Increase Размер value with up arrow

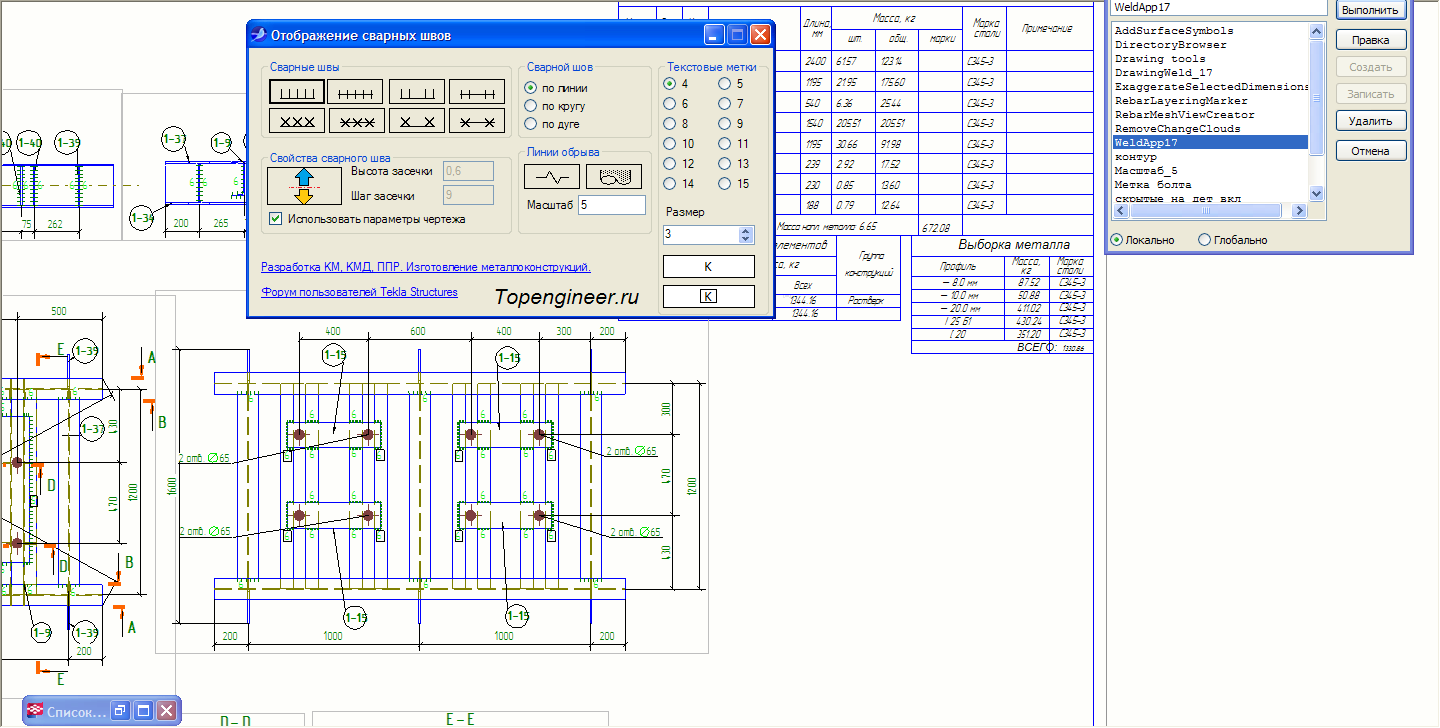(x=745, y=230)
